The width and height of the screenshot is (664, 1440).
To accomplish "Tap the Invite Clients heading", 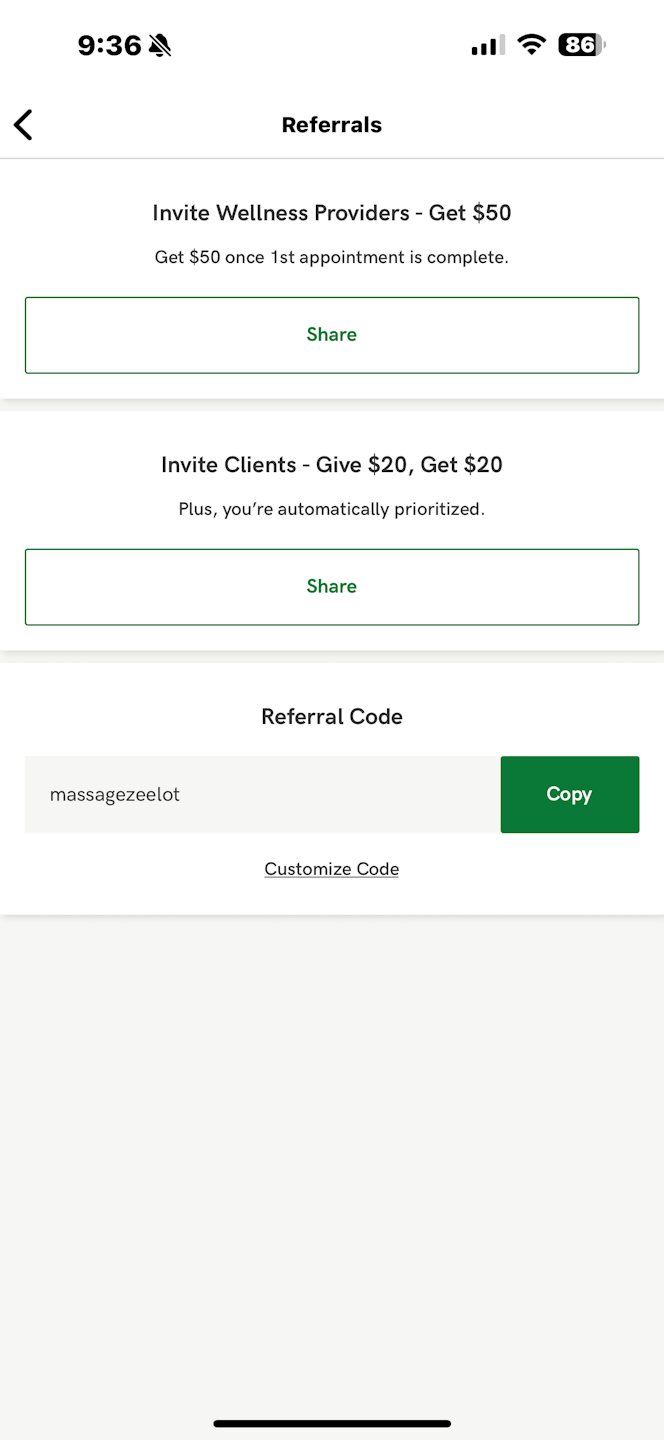I will pos(332,465).
